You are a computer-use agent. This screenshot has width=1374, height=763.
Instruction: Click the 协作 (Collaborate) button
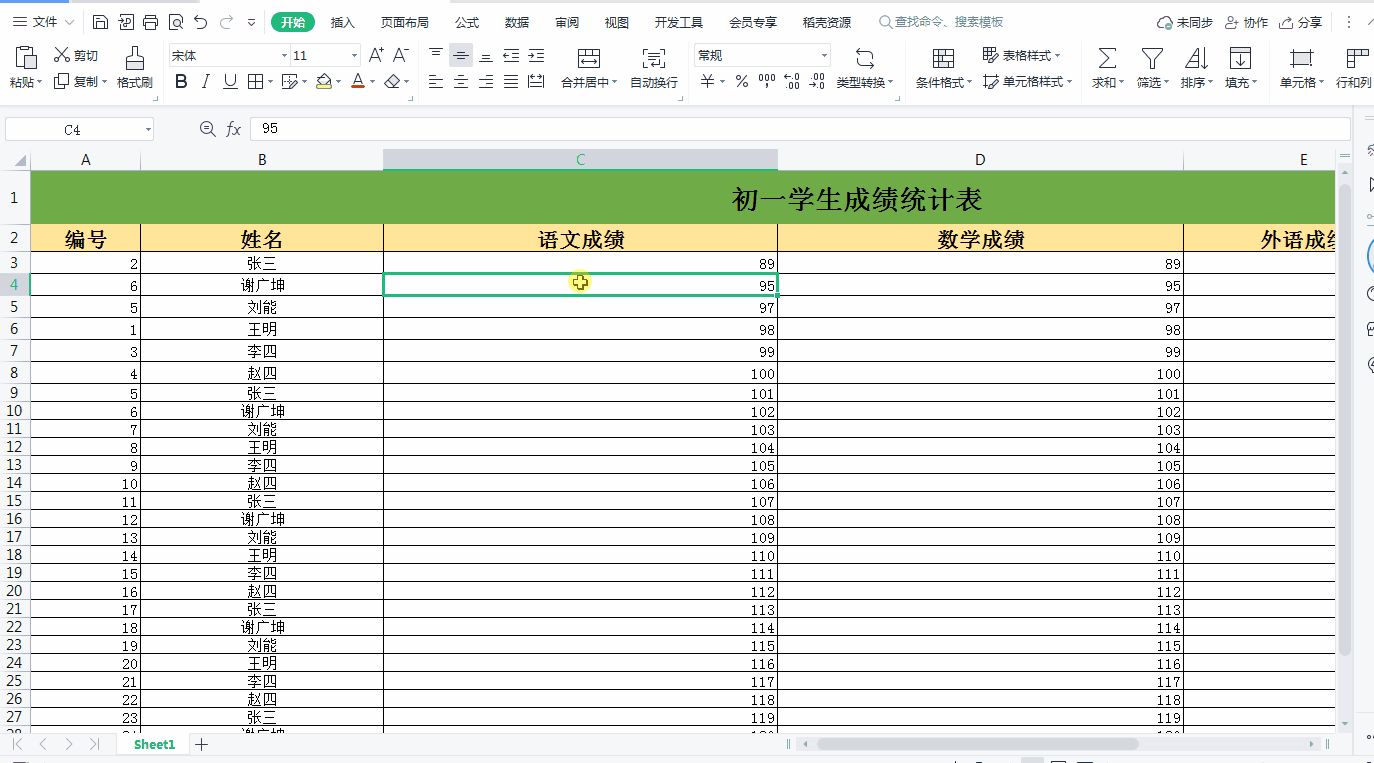(1246, 22)
